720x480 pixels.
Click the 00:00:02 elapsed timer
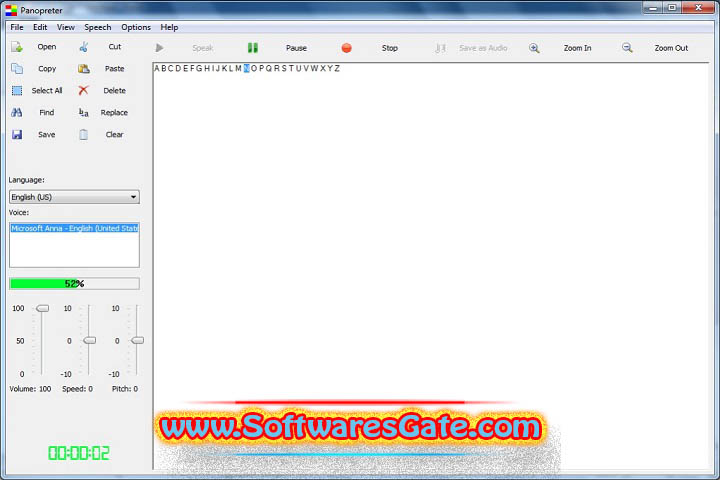tap(79, 453)
